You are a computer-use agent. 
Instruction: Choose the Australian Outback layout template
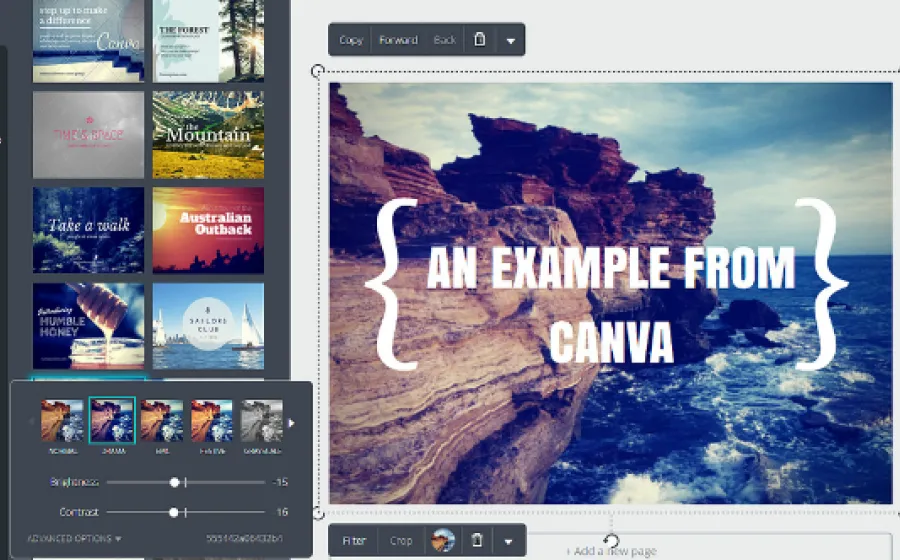pos(208,230)
